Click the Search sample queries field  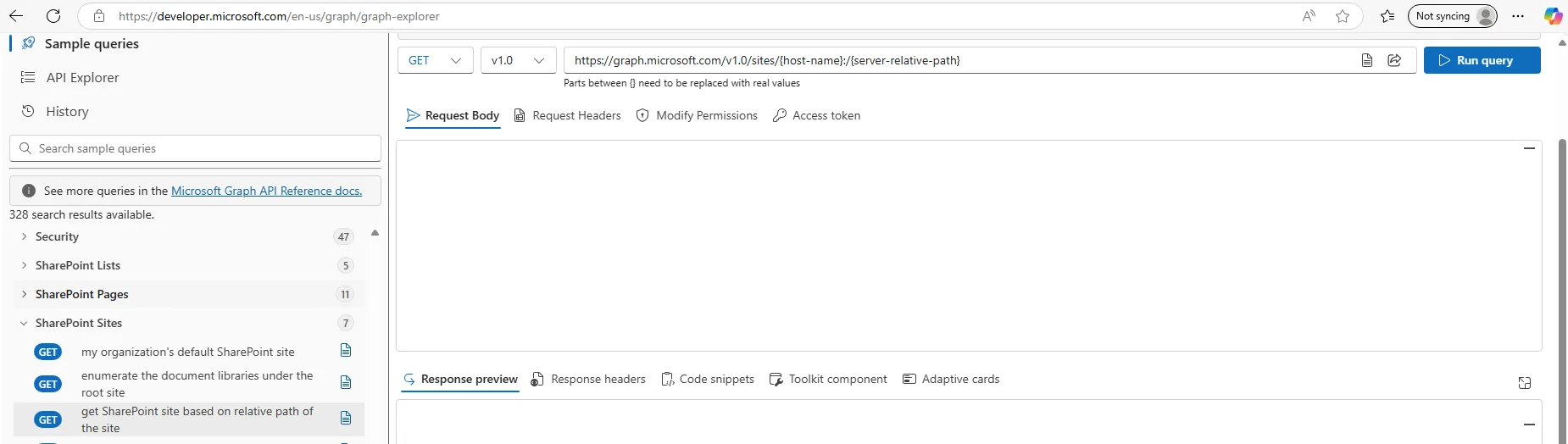pos(195,148)
